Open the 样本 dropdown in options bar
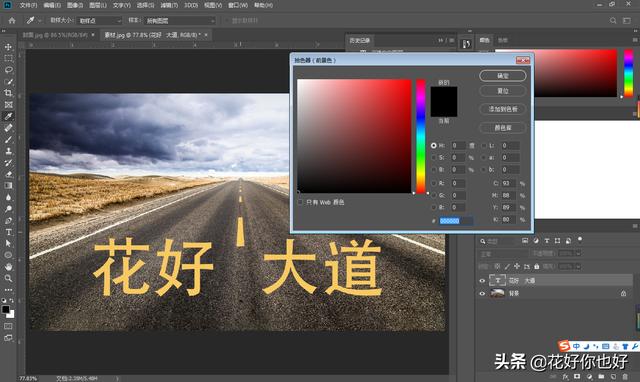640x382 pixels. (x=180, y=20)
